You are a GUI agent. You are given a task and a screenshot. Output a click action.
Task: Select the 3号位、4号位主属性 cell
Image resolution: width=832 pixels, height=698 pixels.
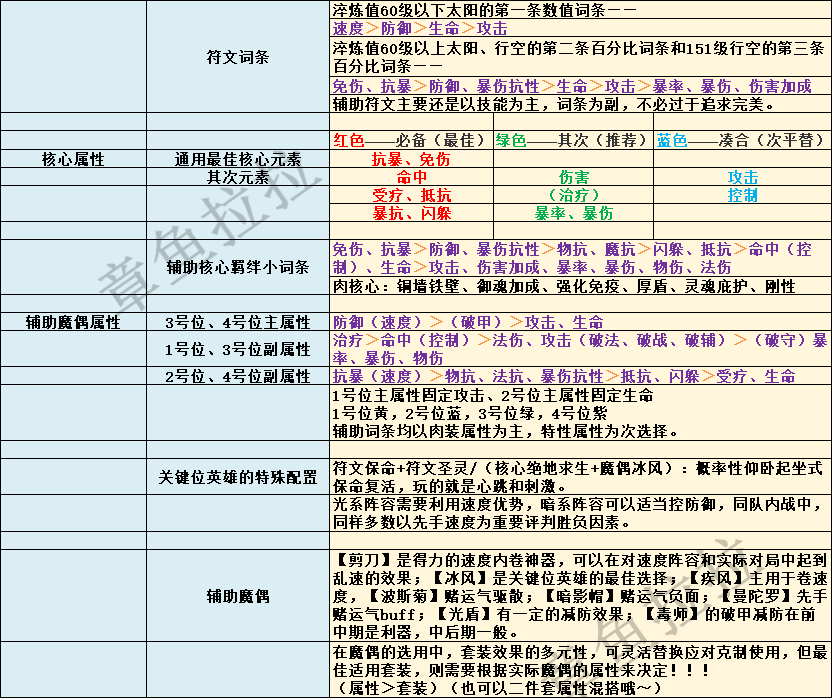(x=237, y=322)
